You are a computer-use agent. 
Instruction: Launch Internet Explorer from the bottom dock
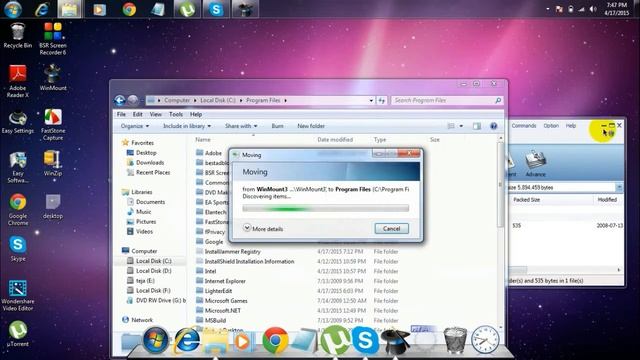click(187, 340)
